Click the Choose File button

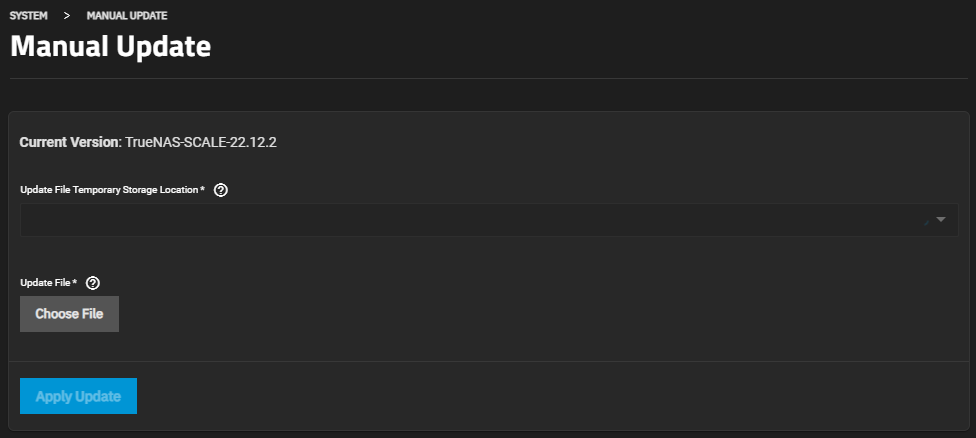[69, 314]
